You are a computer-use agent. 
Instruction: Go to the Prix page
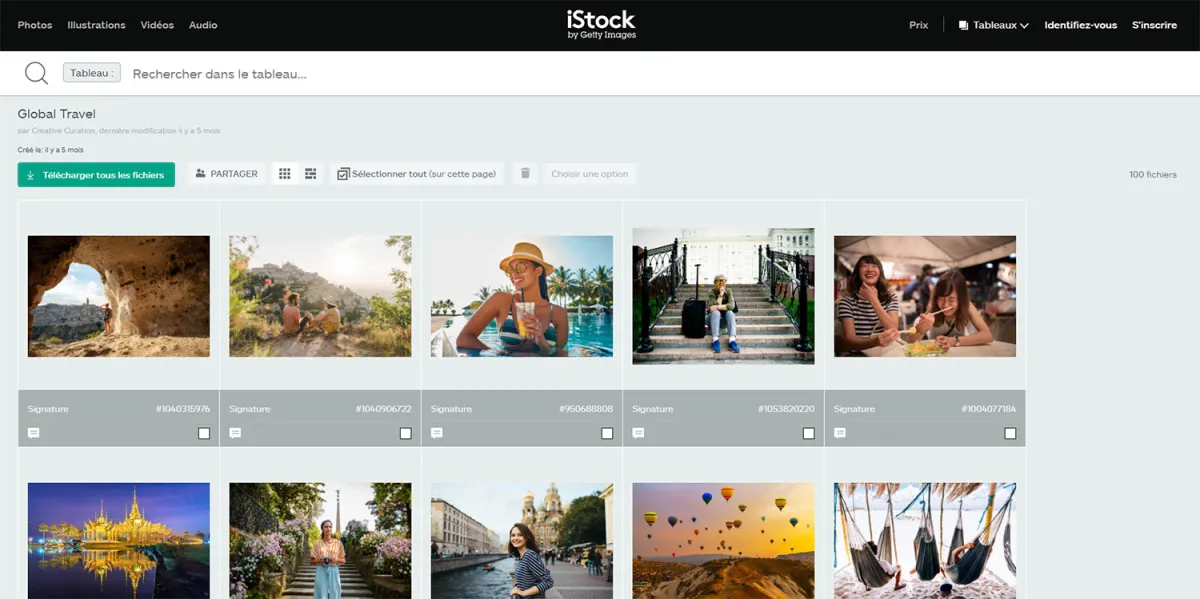pos(918,25)
